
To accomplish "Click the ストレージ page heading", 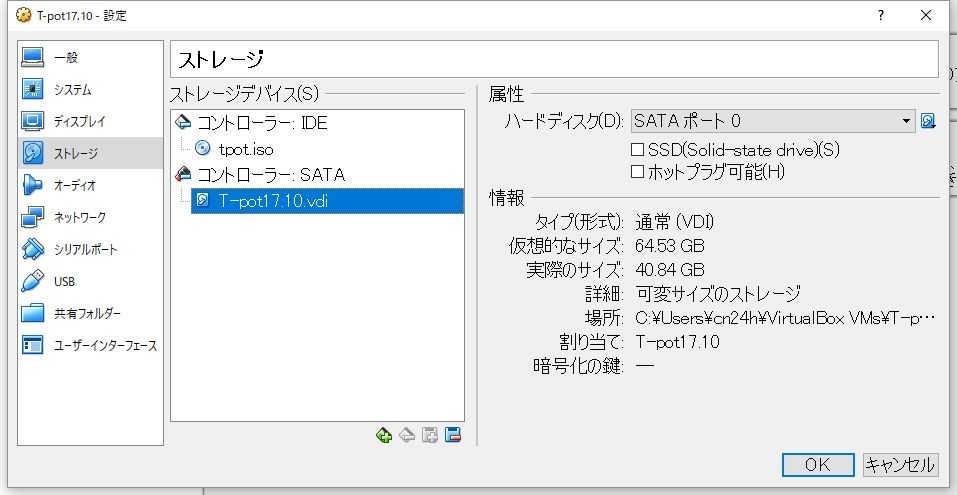I will pyautogui.click(x=220, y=59).
